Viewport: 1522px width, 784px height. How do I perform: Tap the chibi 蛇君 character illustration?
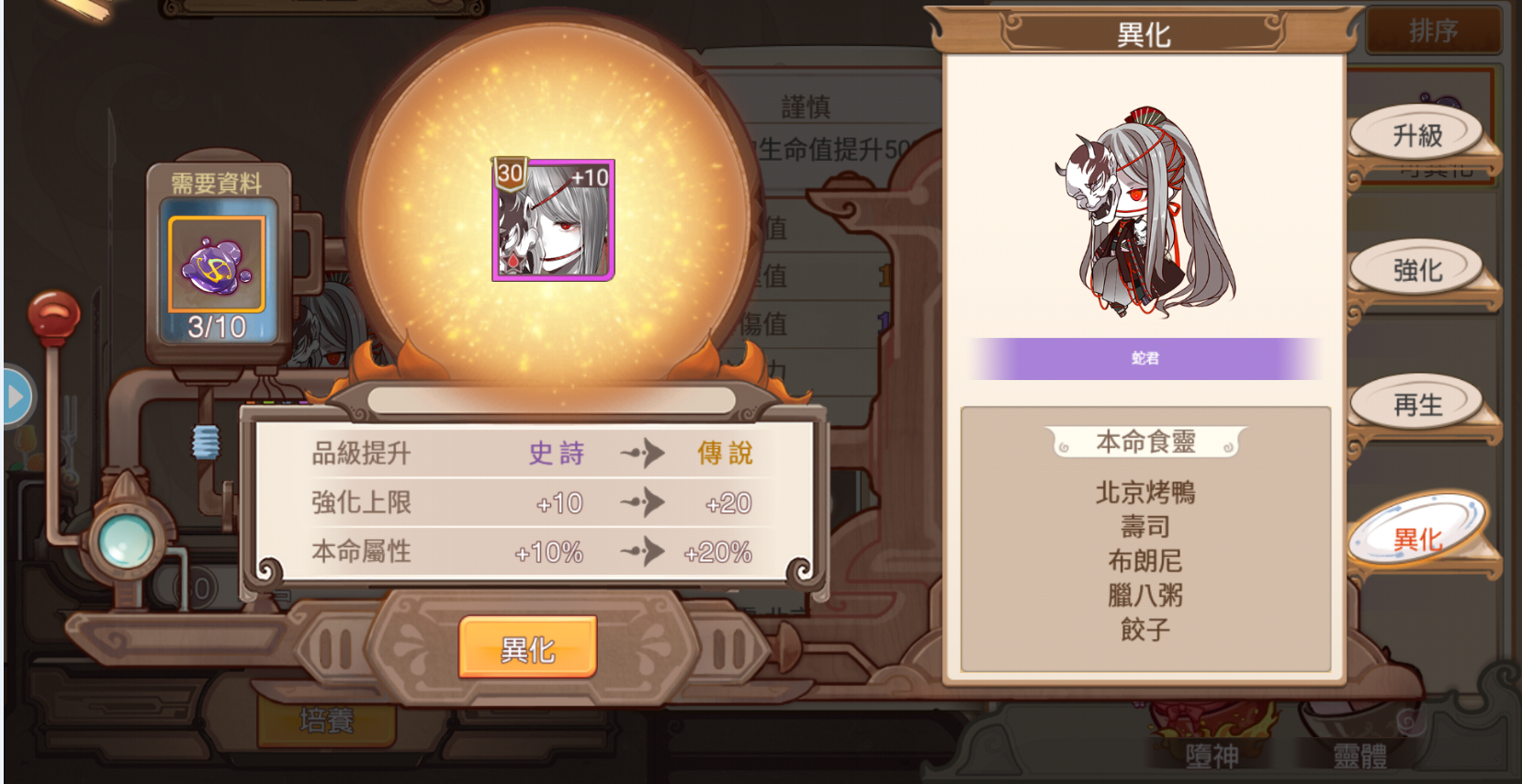tap(1144, 212)
